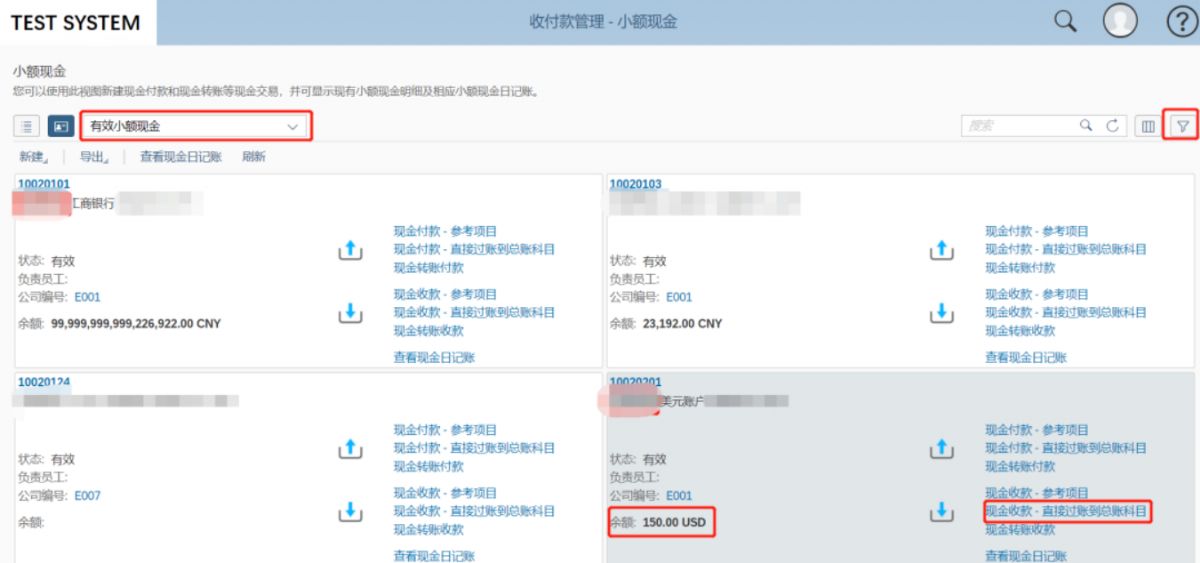Open the 新建 dropdown menu
The width and height of the screenshot is (1200, 563).
click(x=35, y=157)
